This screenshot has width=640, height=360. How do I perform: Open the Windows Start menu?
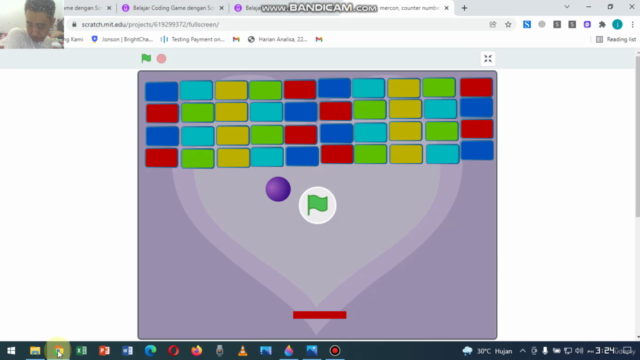tap(11, 351)
